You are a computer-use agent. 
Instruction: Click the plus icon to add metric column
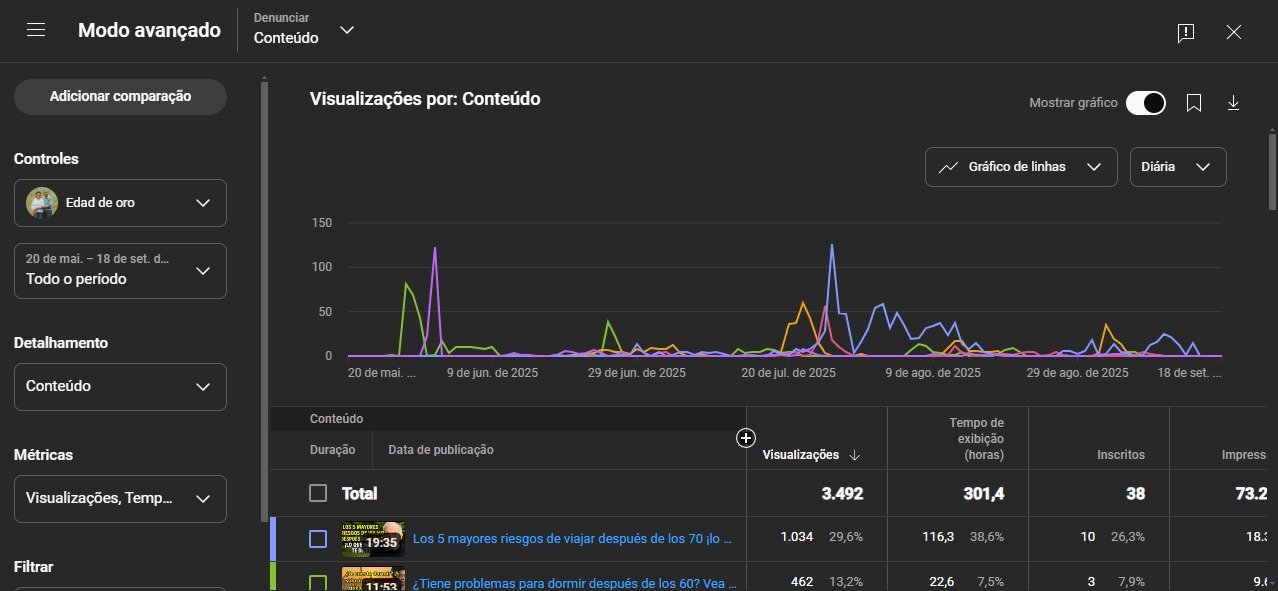click(745, 437)
